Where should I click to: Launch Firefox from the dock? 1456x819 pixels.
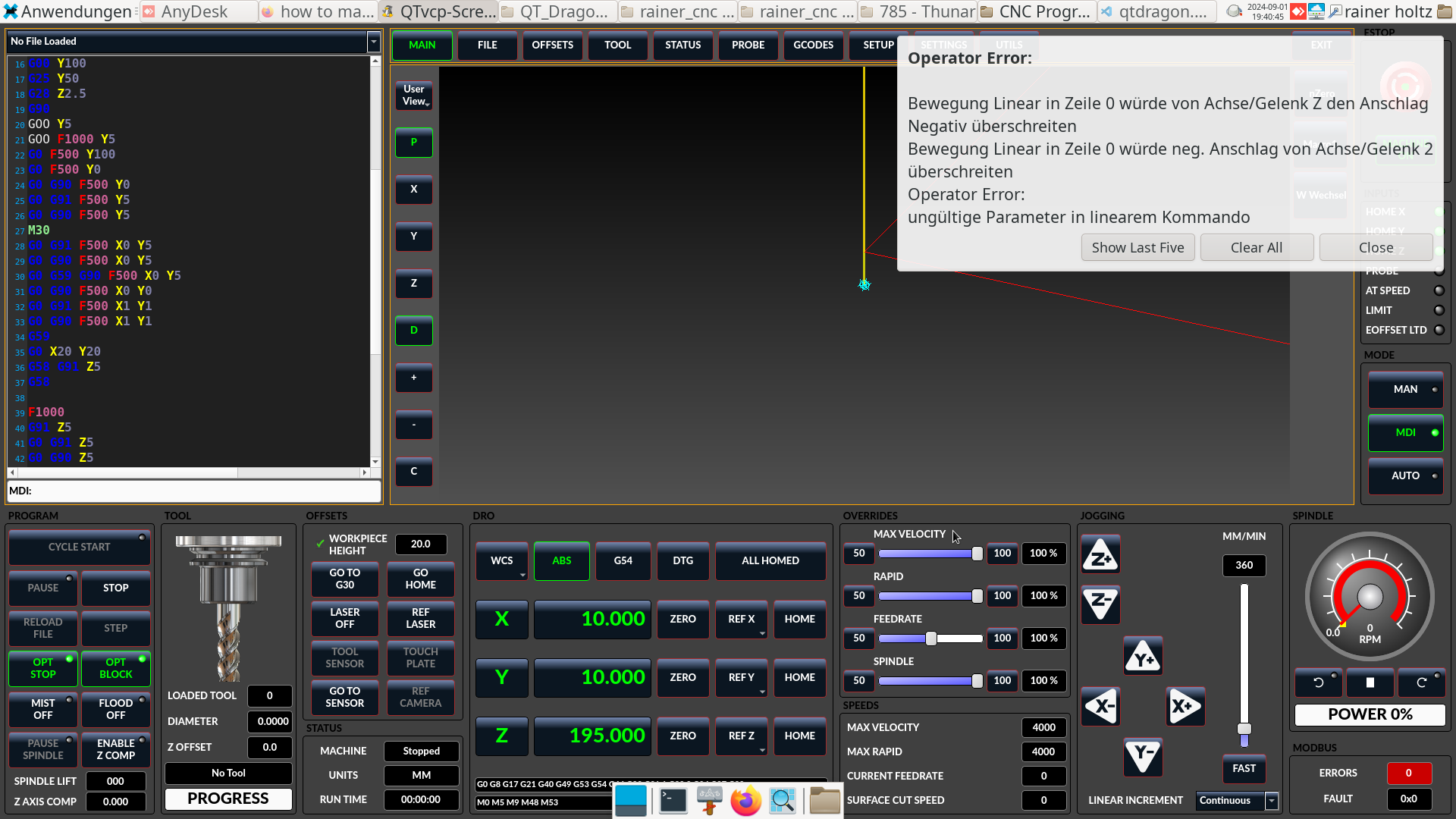tap(745, 800)
